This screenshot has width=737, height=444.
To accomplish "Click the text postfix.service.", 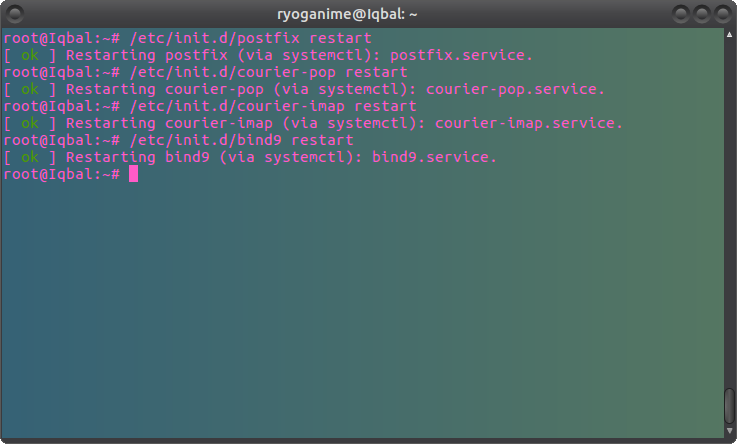I will [x=462, y=55].
